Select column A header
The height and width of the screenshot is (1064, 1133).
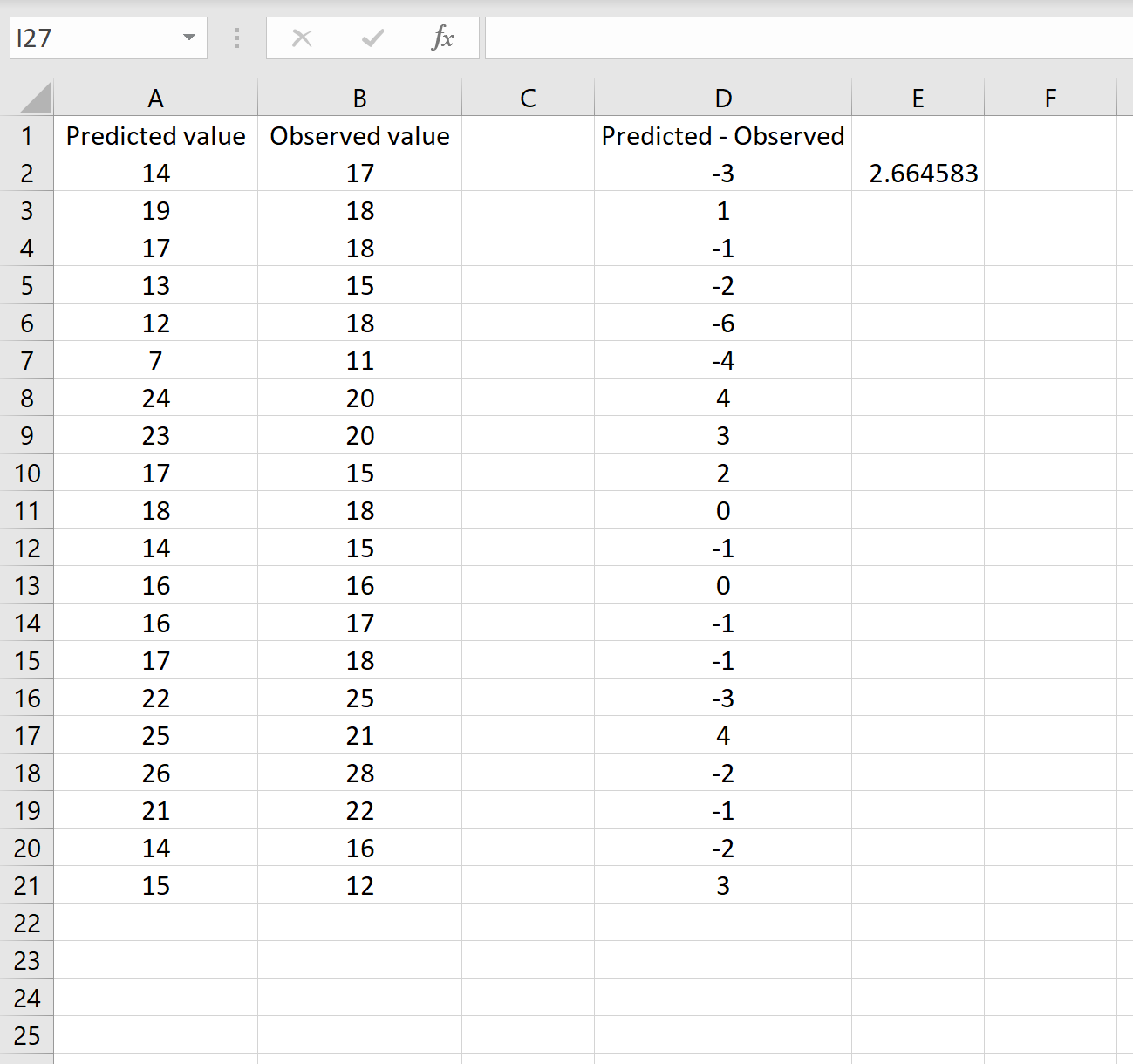pyautogui.click(x=155, y=97)
